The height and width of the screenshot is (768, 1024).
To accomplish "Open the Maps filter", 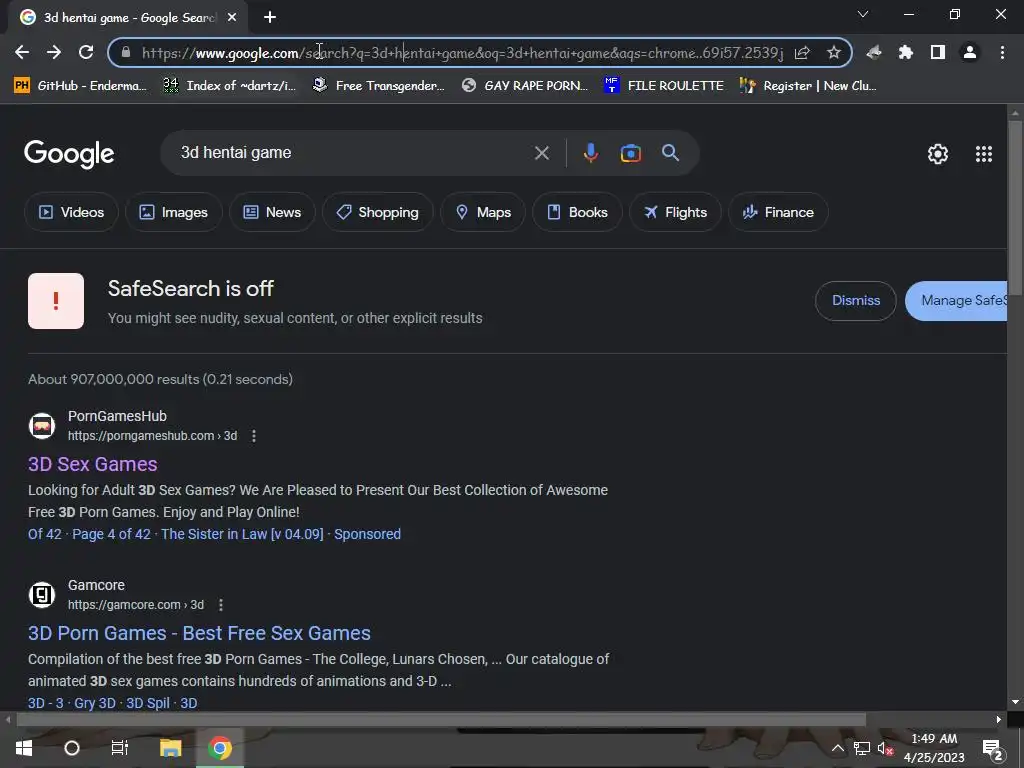I will pyautogui.click(x=483, y=212).
